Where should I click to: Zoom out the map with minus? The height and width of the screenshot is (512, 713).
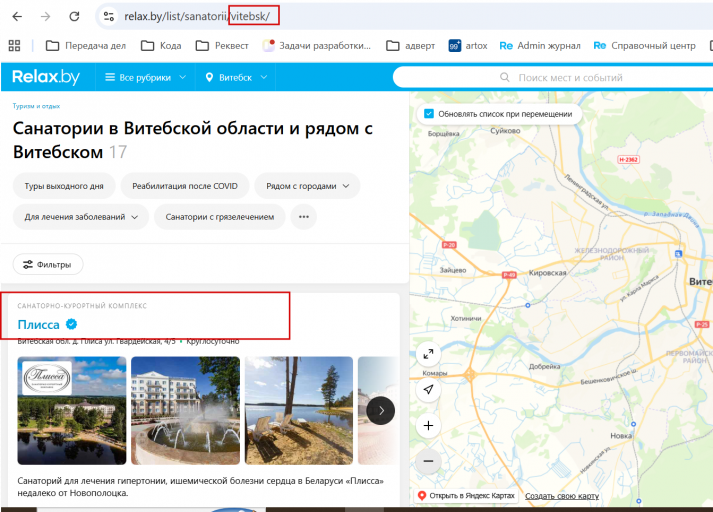(428, 461)
